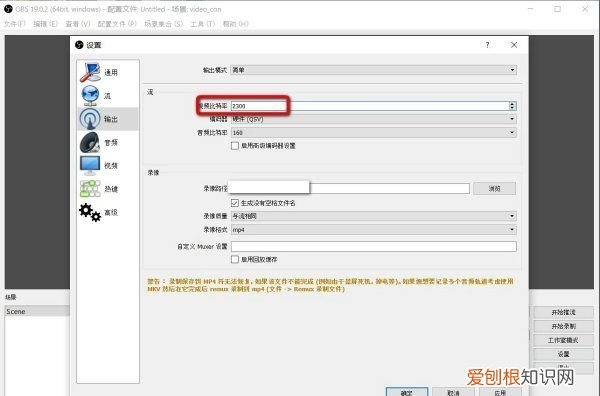This screenshot has height=396, width=600.
Task: Click Start Recording (开始录制) in main window
Action: tap(563, 326)
